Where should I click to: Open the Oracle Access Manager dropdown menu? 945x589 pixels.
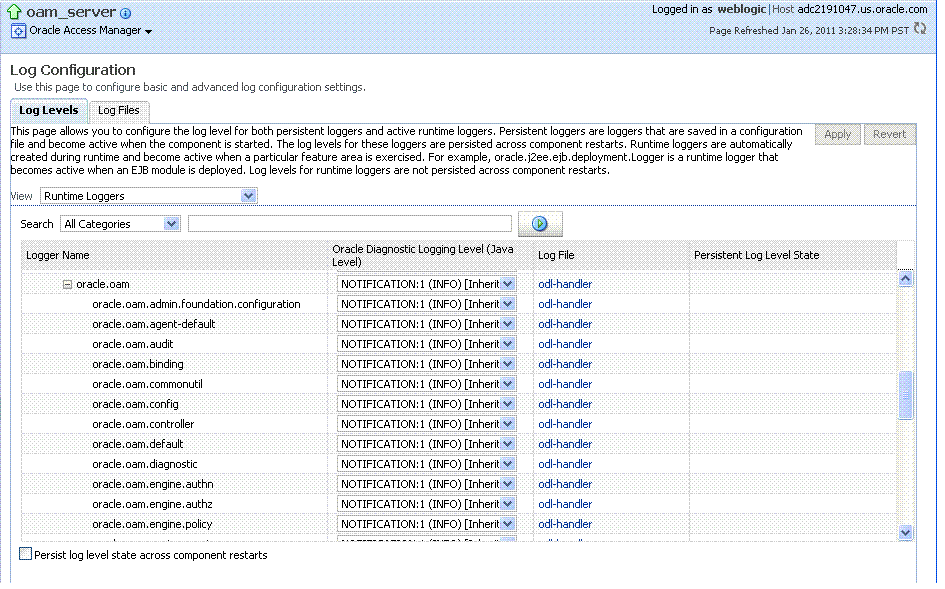pos(146,31)
